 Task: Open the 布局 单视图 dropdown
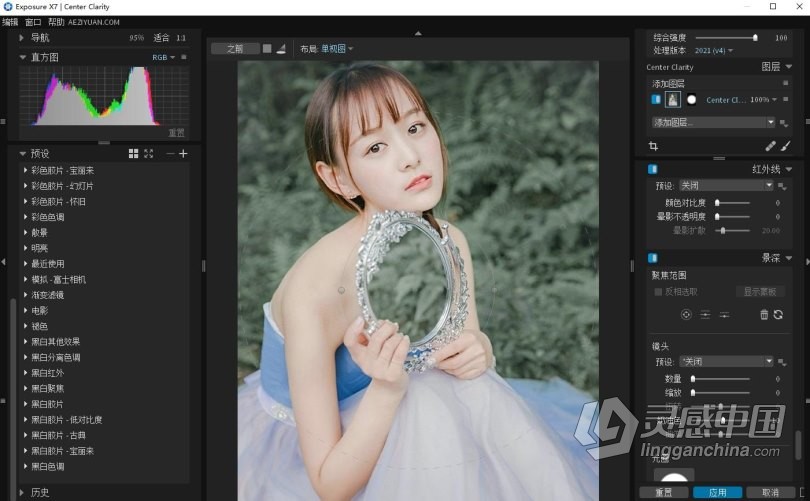pyautogui.click(x=337, y=49)
